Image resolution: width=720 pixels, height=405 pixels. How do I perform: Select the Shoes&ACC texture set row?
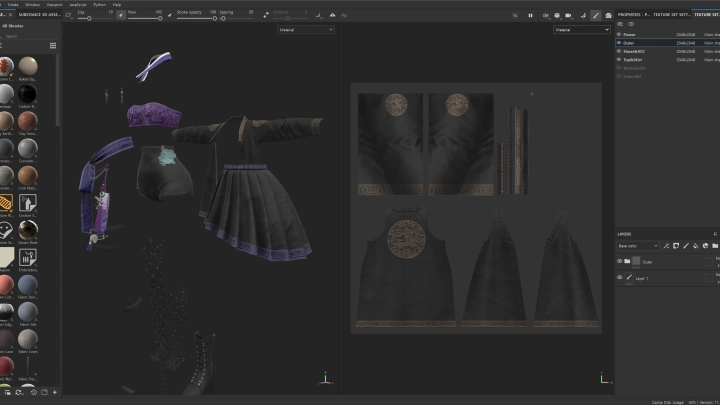(x=668, y=51)
